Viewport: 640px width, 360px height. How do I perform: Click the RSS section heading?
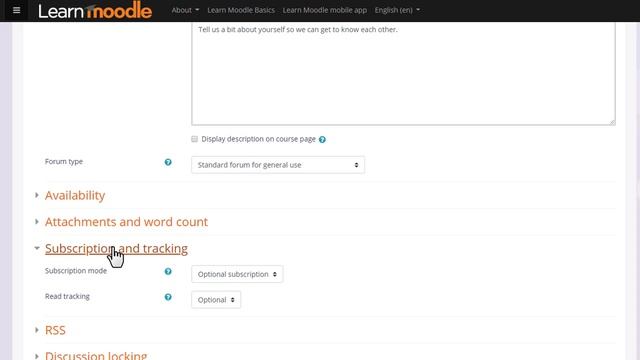click(55, 330)
